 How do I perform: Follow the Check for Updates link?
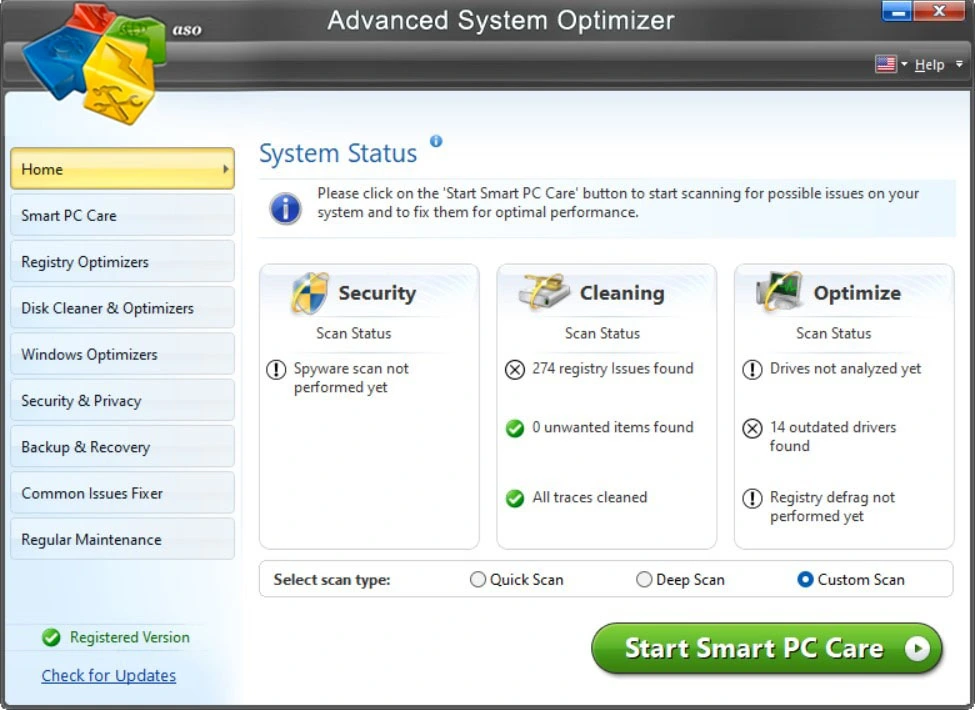(x=108, y=676)
